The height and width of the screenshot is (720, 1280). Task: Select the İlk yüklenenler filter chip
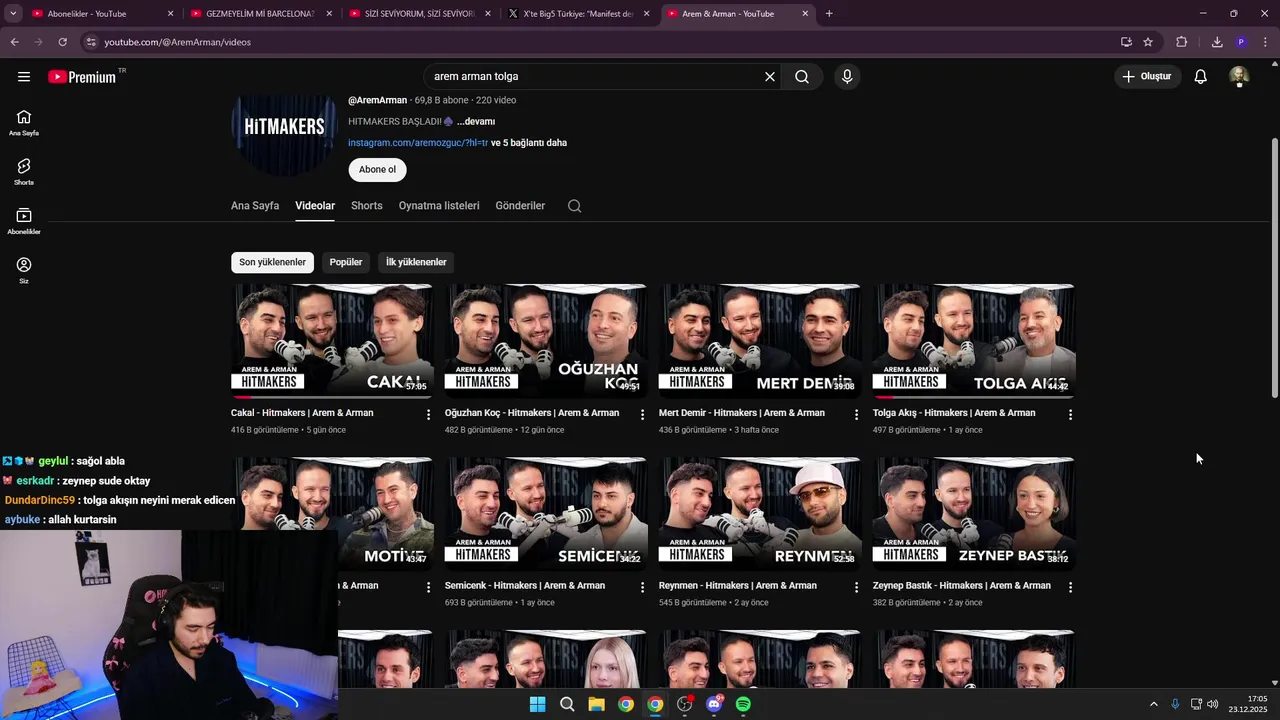point(416,262)
